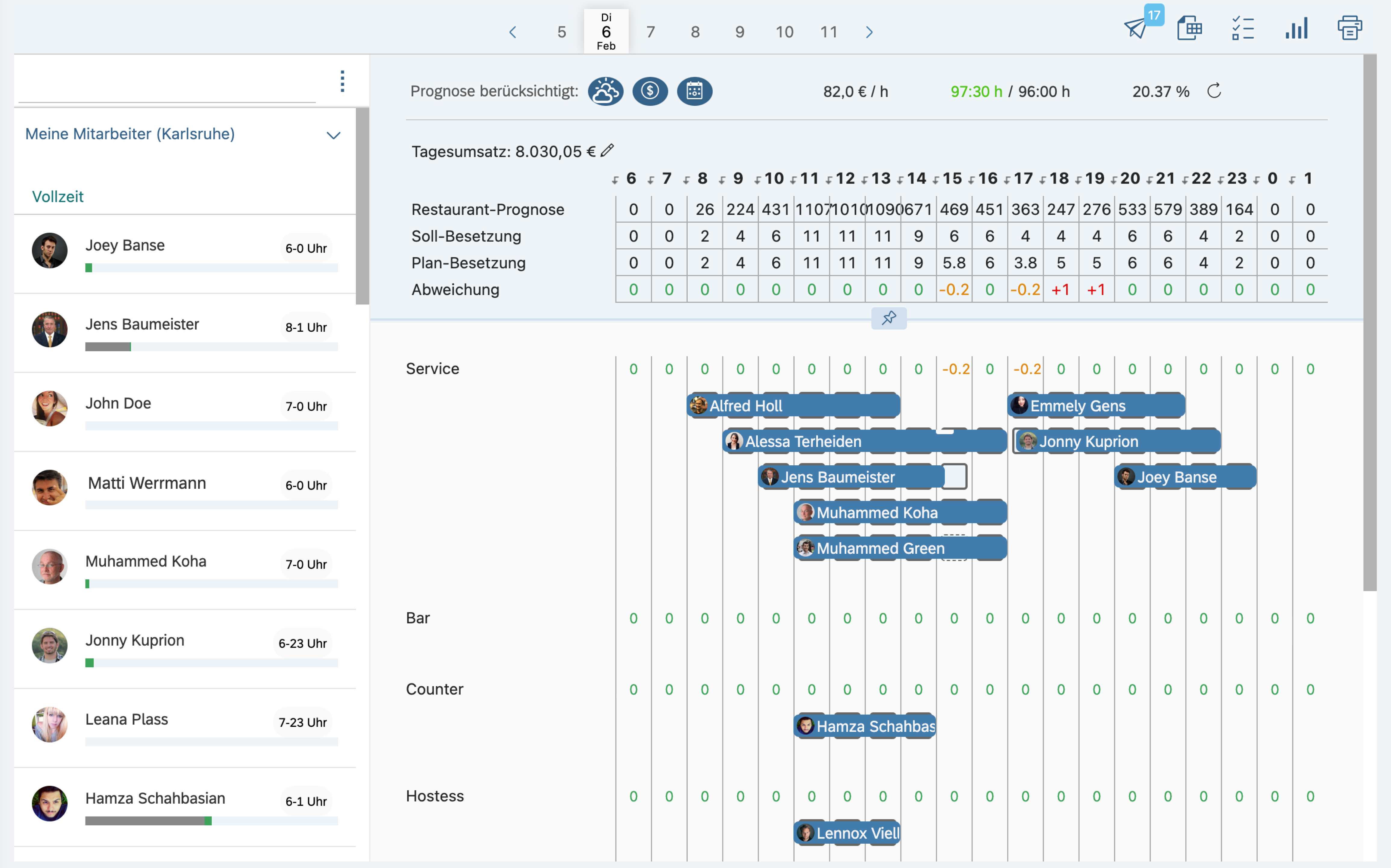This screenshot has height=868, width=1391.
Task: Expand Meine Mitarbeiter (Karlsruhe) dropdown
Action: tap(333, 135)
